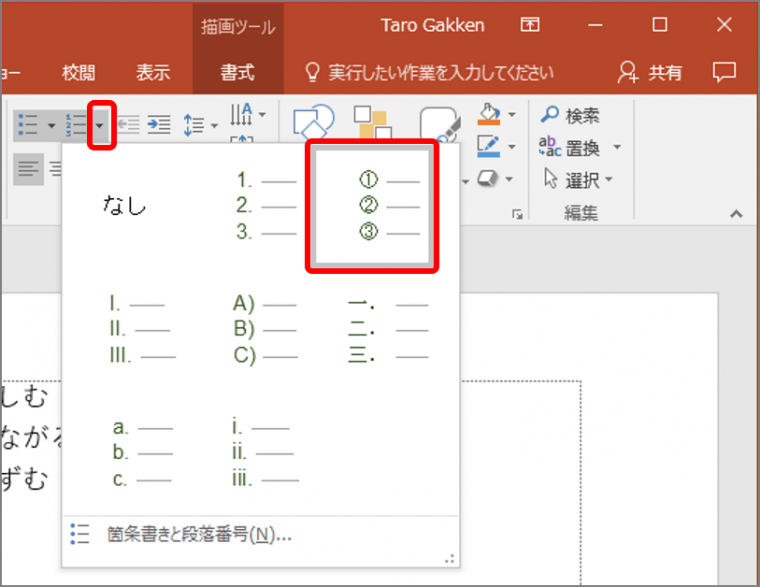Viewport: 760px width, 587px height.
Task: Open the 選択 select dropdown
Action: pyautogui.click(x=578, y=179)
